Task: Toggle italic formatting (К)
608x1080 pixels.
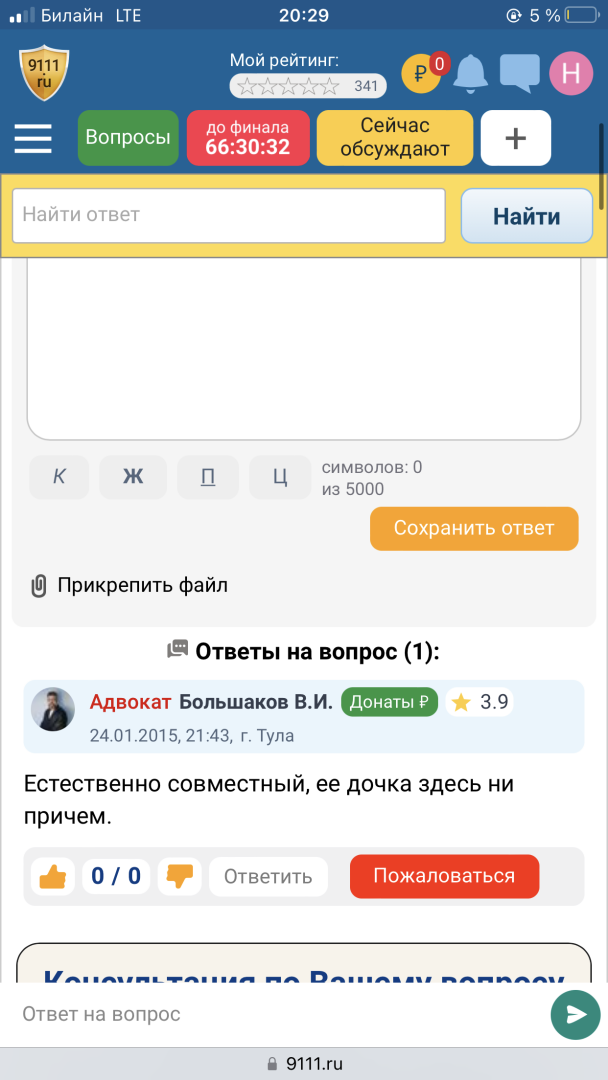Action: pos(59,477)
